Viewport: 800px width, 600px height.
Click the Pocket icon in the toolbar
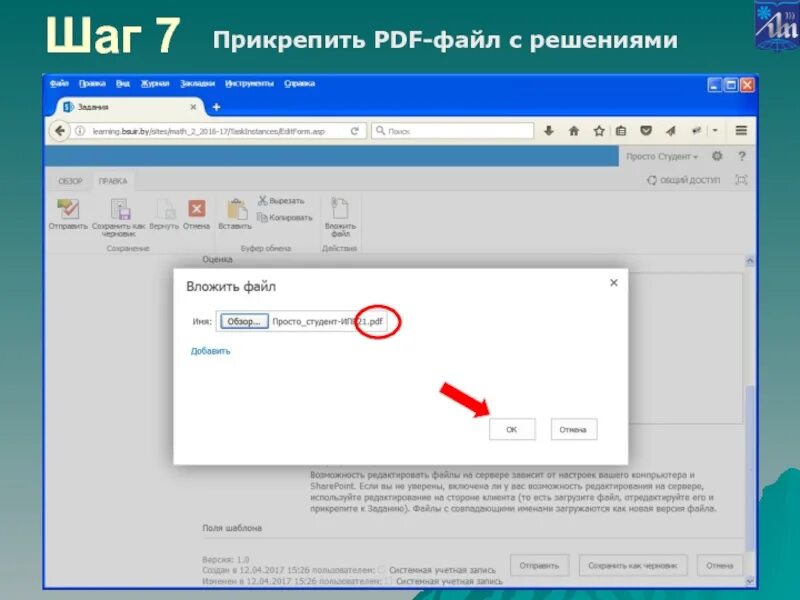646,131
